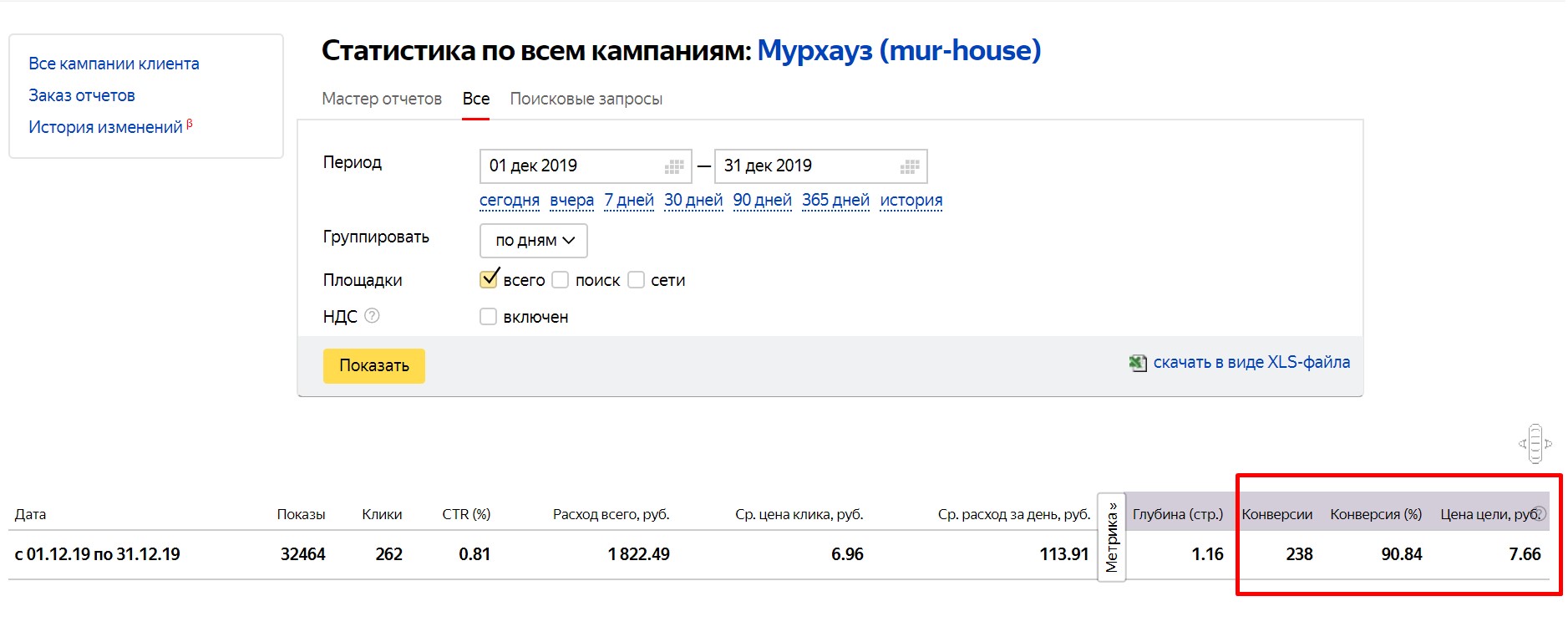This screenshot has height=627, width=1568.
Task: Click the Excel XLS file icon
Action: 1138,363
